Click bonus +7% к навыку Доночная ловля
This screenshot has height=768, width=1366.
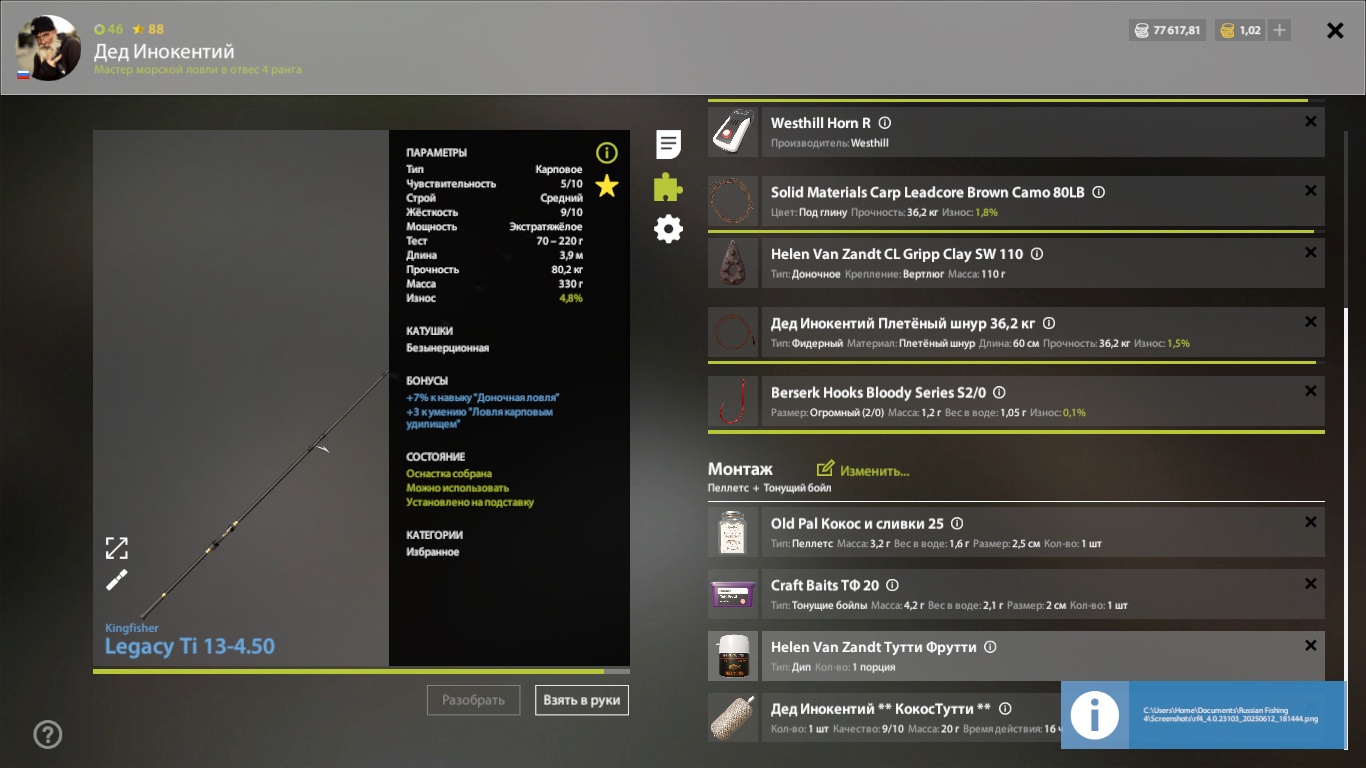tap(483, 397)
